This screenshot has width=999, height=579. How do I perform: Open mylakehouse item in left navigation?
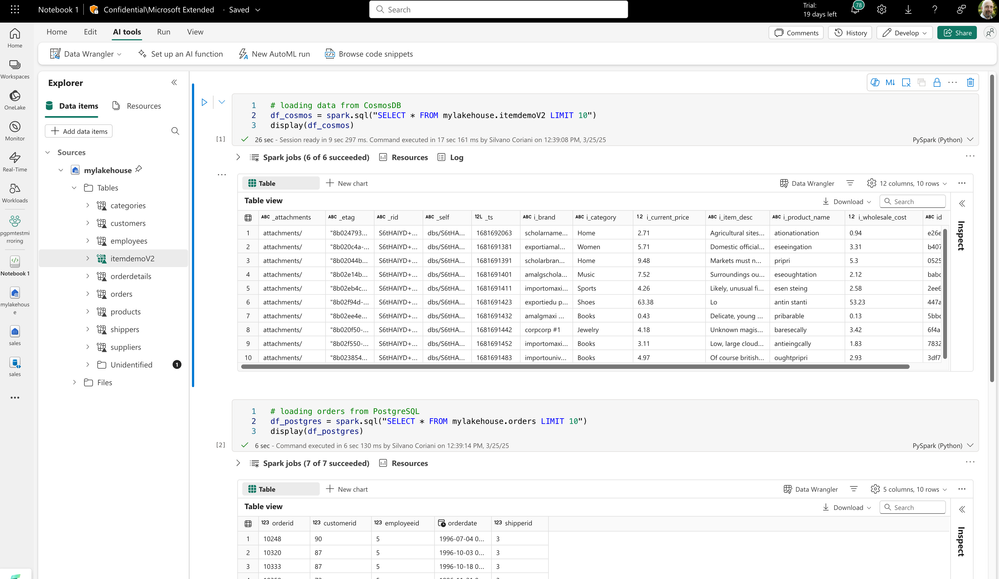coord(15,300)
